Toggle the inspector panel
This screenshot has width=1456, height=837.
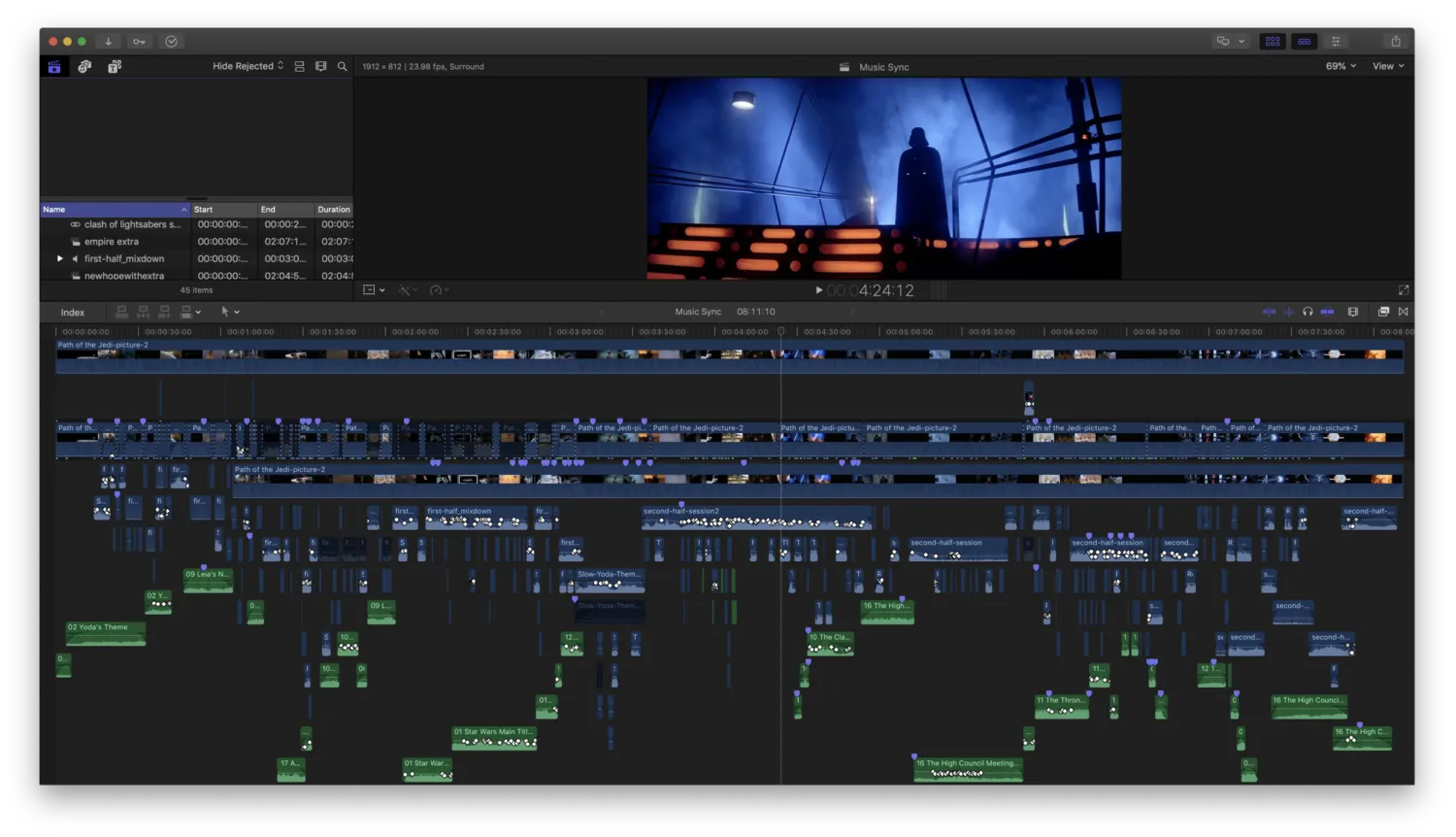pyautogui.click(x=1337, y=41)
